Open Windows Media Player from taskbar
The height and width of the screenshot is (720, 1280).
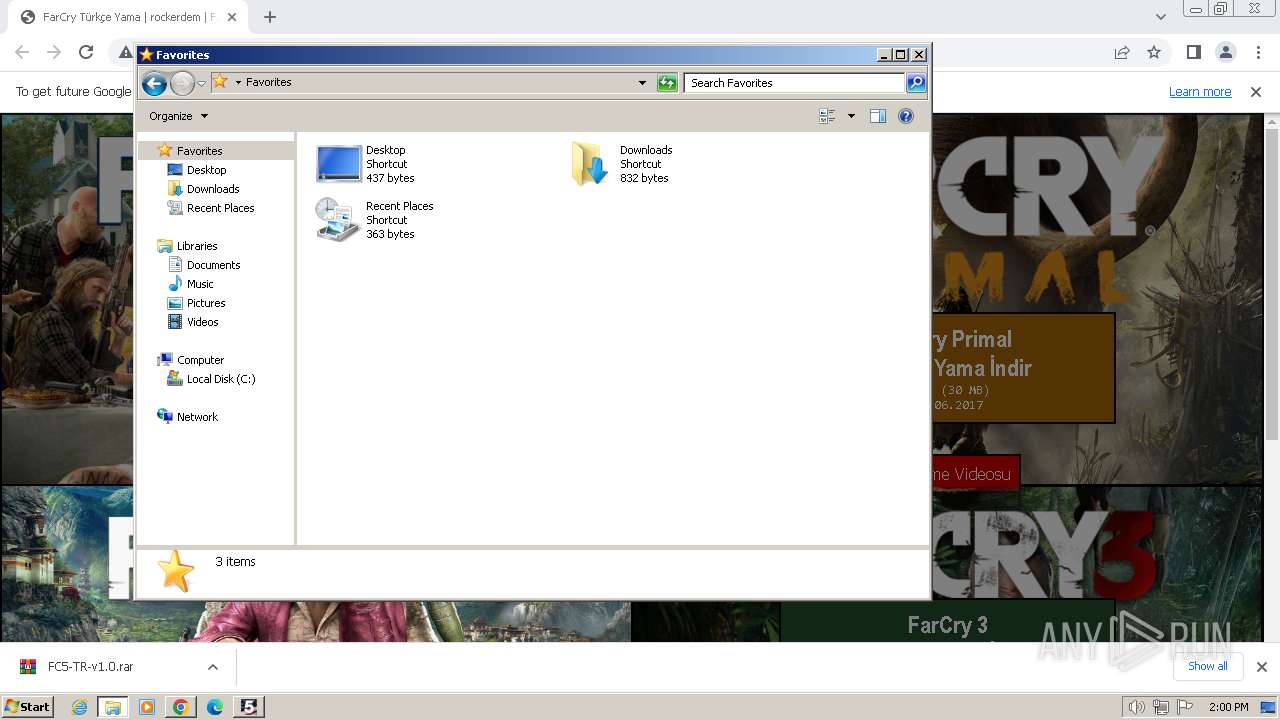tap(147, 707)
